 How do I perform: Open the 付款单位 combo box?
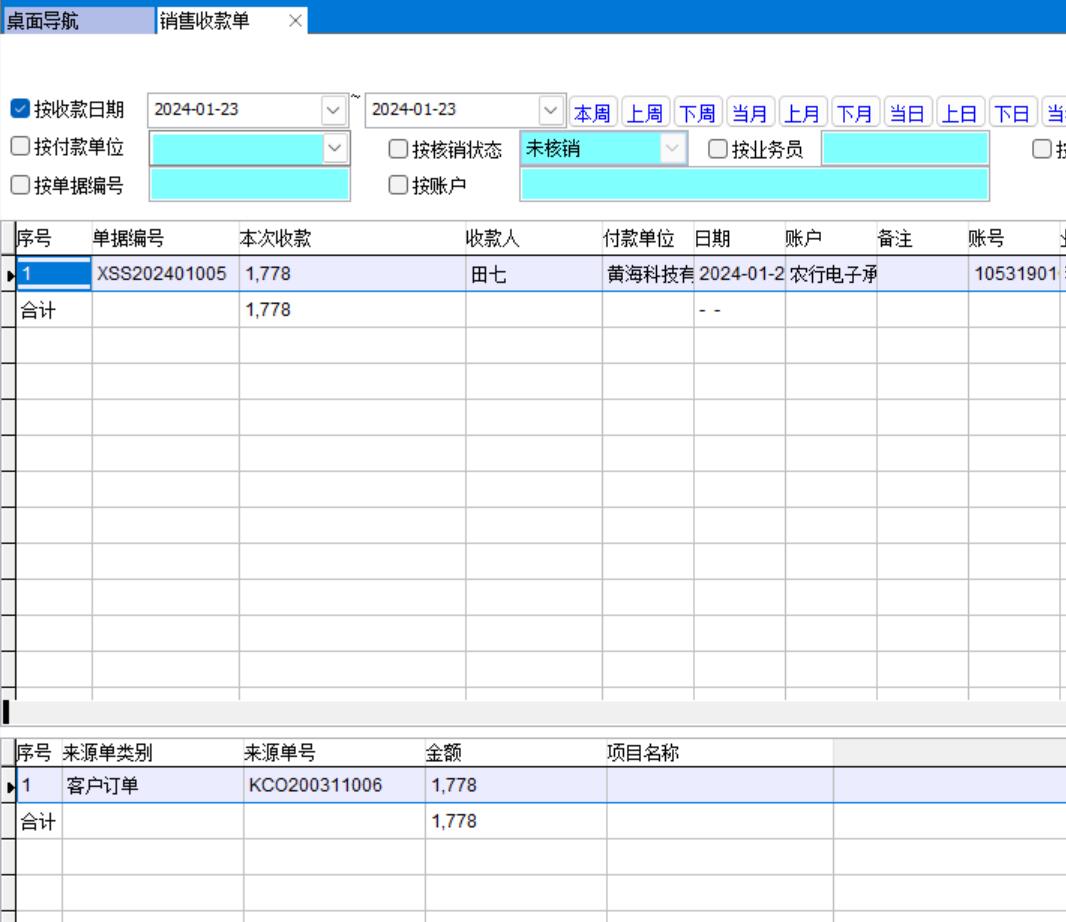tap(334, 148)
